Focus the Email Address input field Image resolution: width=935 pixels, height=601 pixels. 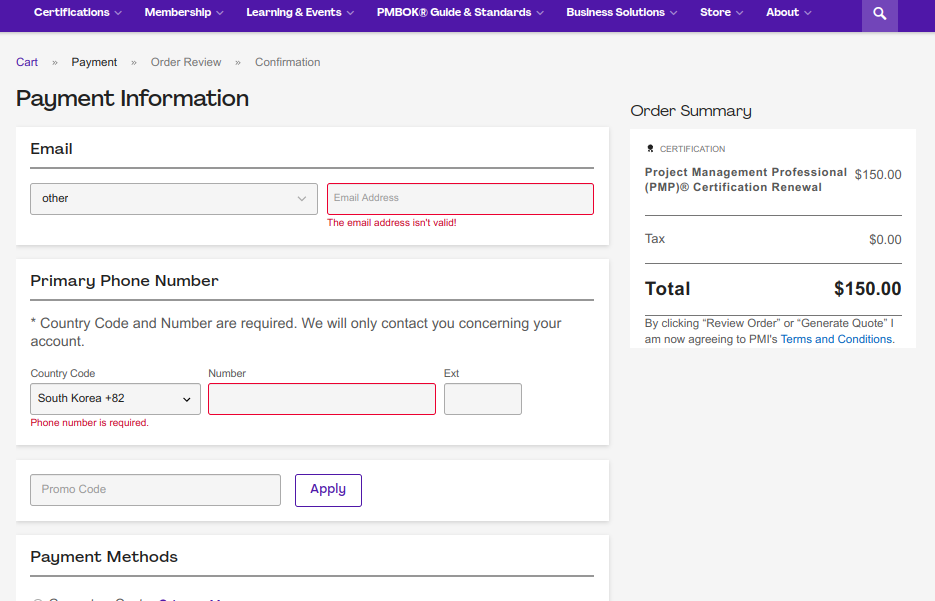(x=460, y=199)
